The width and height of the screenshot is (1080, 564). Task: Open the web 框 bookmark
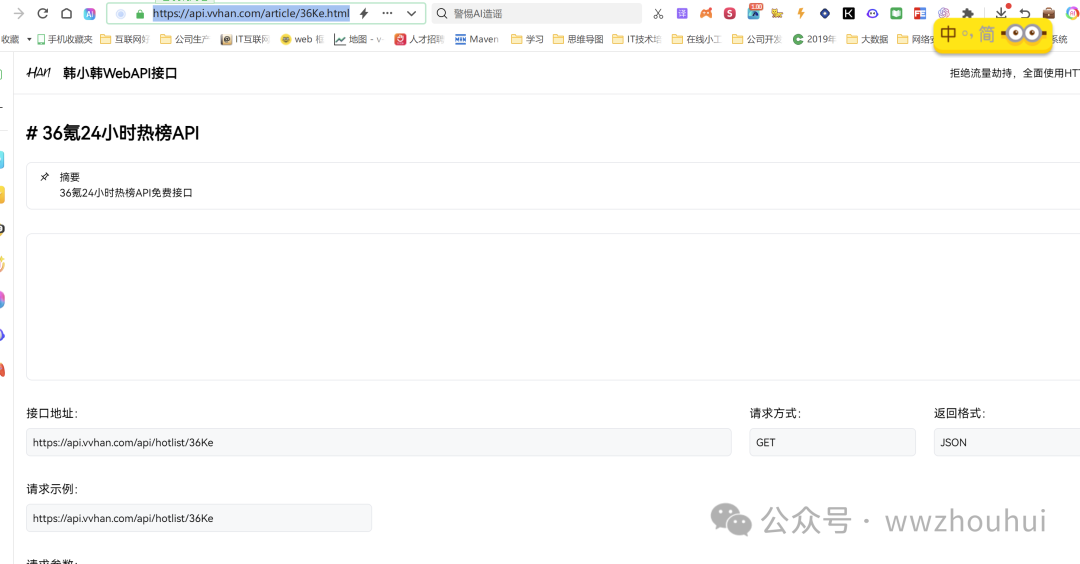click(302, 39)
